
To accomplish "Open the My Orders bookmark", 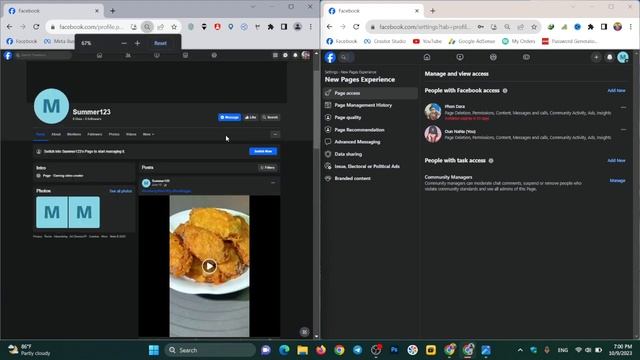I will pyautogui.click(x=518, y=41).
